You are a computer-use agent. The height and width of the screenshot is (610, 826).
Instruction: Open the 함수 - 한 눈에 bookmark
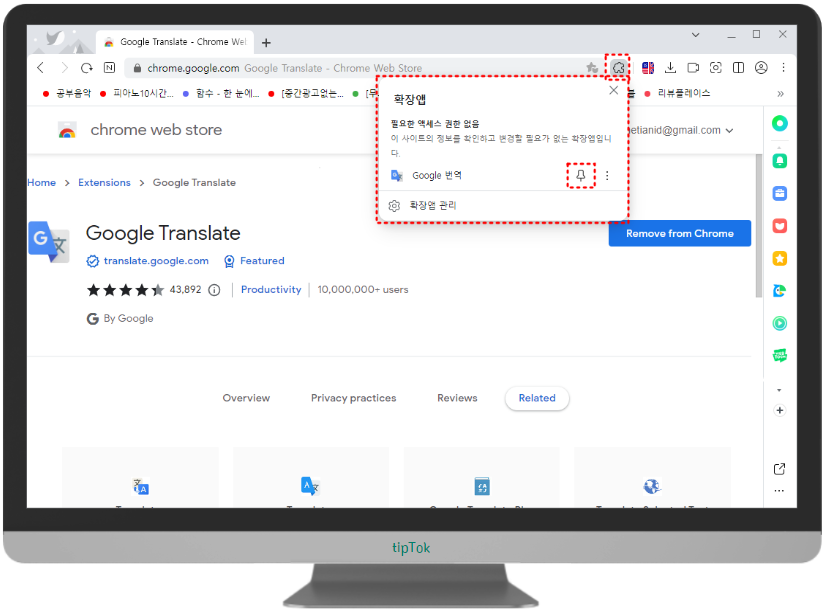(x=221, y=94)
